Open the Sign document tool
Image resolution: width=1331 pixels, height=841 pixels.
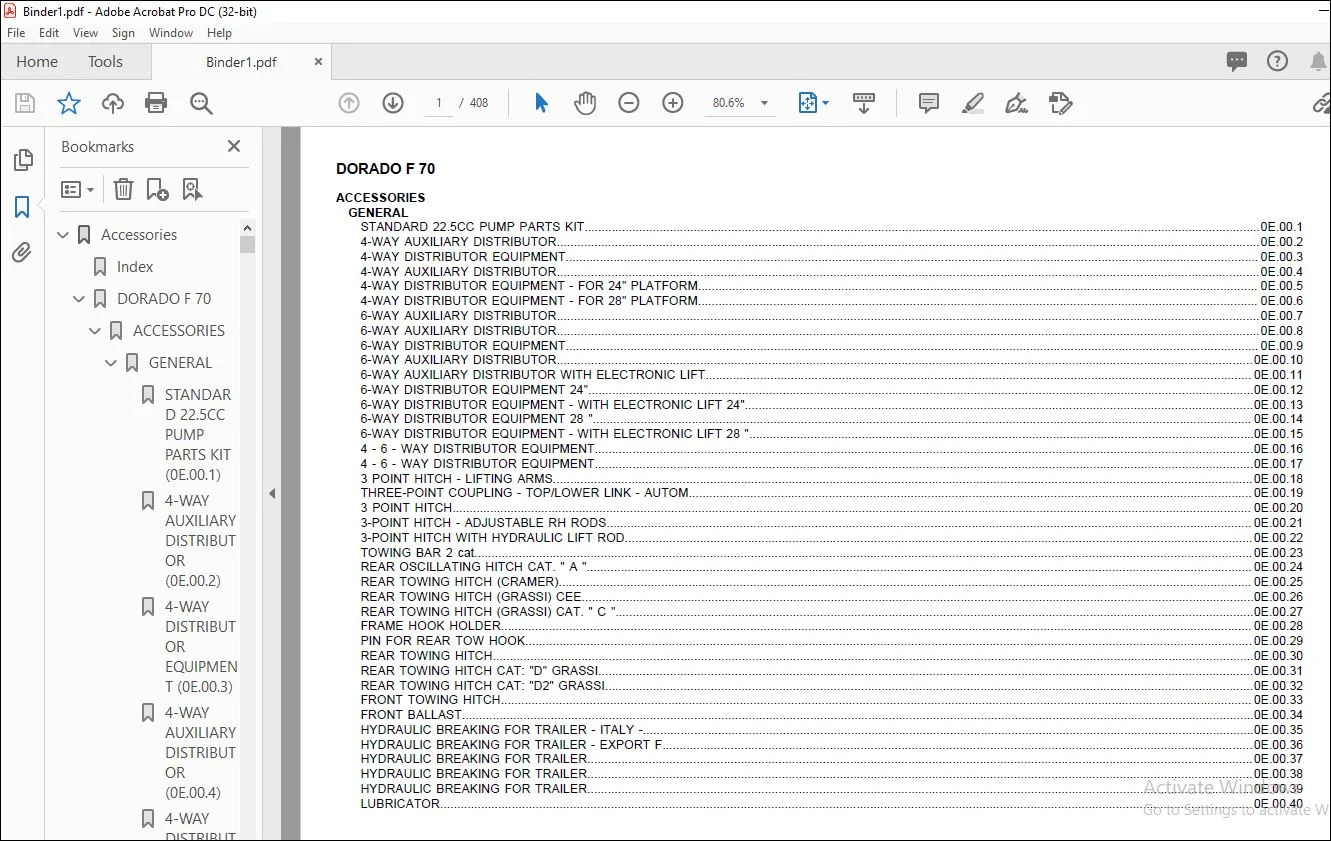[1017, 103]
